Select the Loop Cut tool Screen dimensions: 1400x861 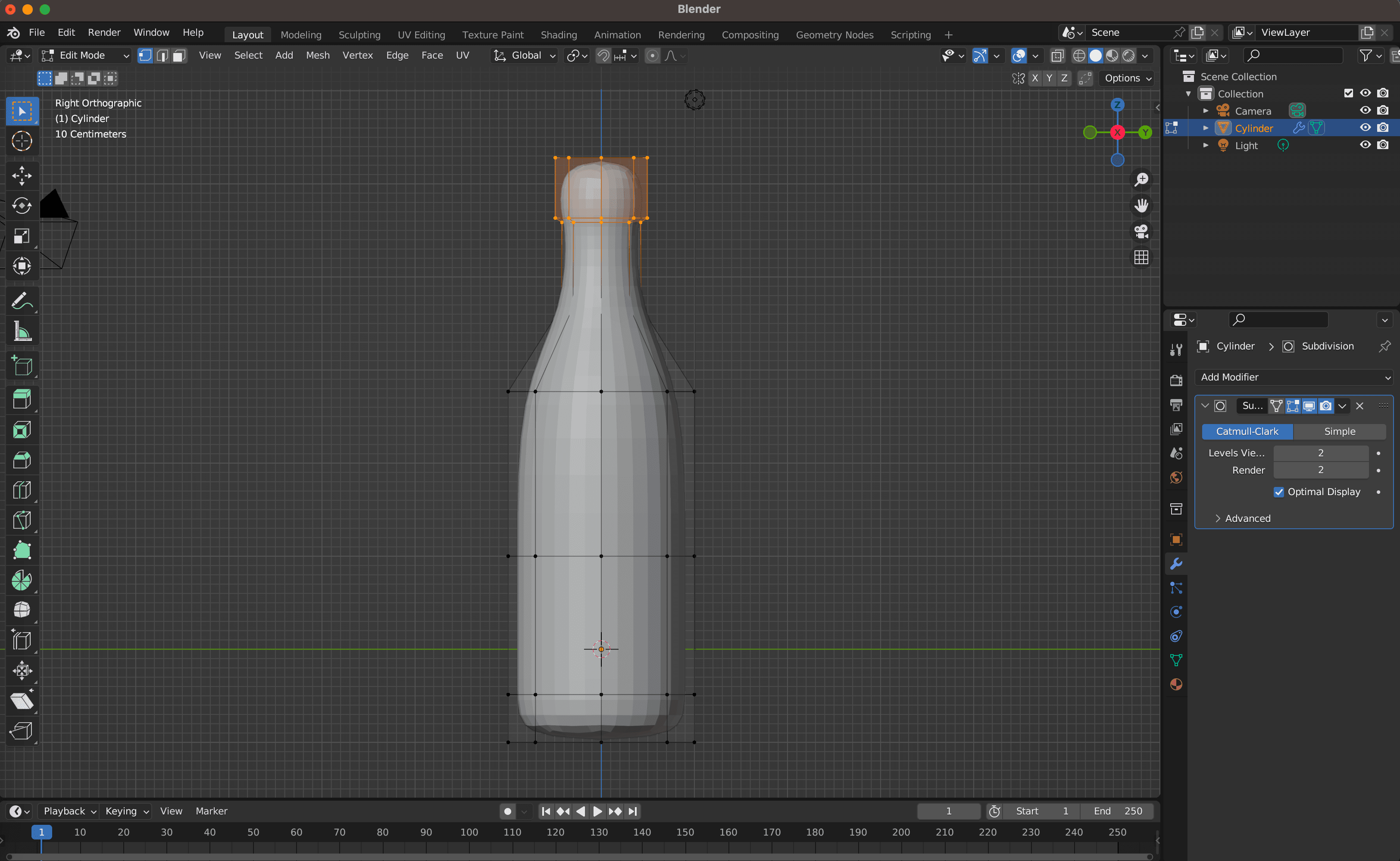click(x=22, y=490)
